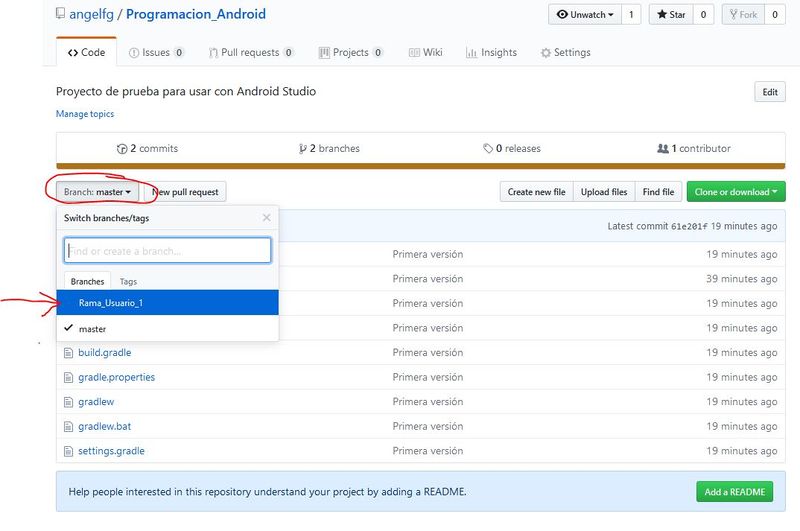Open the Pull requests tab
The image size is (800, 531).
pos(251,52)
